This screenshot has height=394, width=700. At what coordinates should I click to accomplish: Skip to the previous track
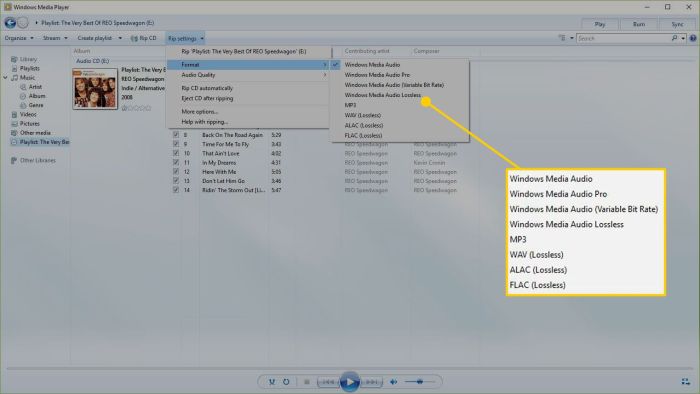[328, 382]
